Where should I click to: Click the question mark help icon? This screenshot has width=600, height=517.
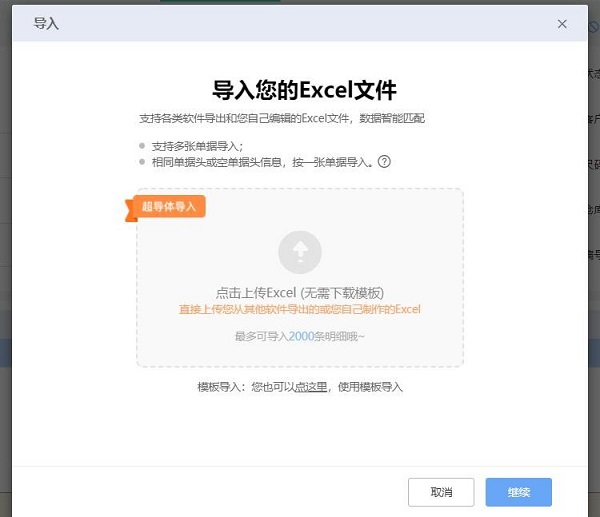click(x=384, y=162)
